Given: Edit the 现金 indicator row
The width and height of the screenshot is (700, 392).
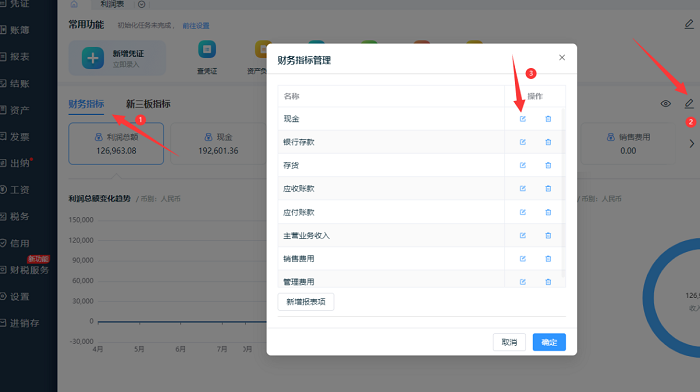Looking at the screenshot, I should [522, 119].
